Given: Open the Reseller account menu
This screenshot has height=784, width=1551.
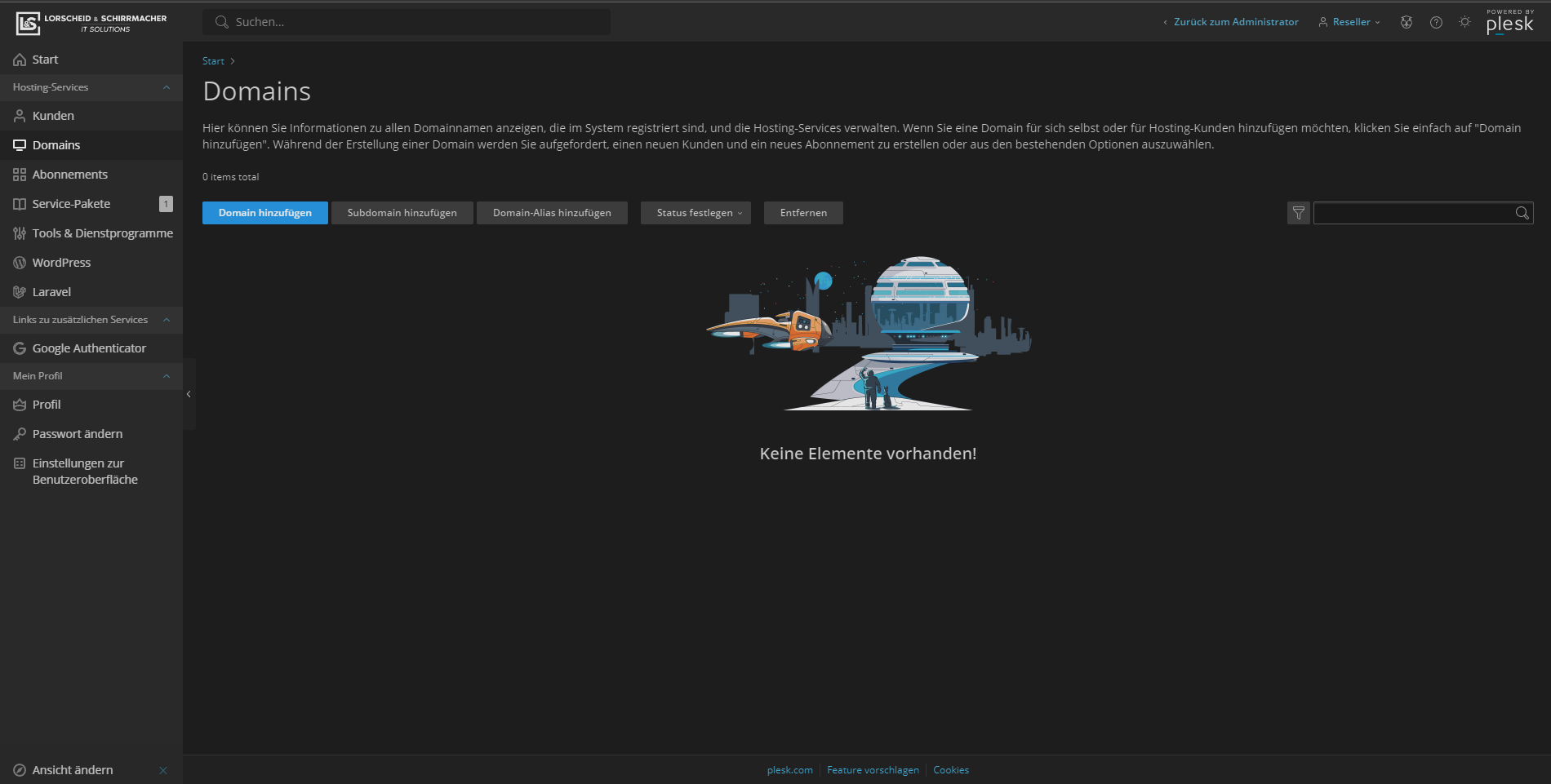Looking at the screenshot, I should (x=1350, y=22).
